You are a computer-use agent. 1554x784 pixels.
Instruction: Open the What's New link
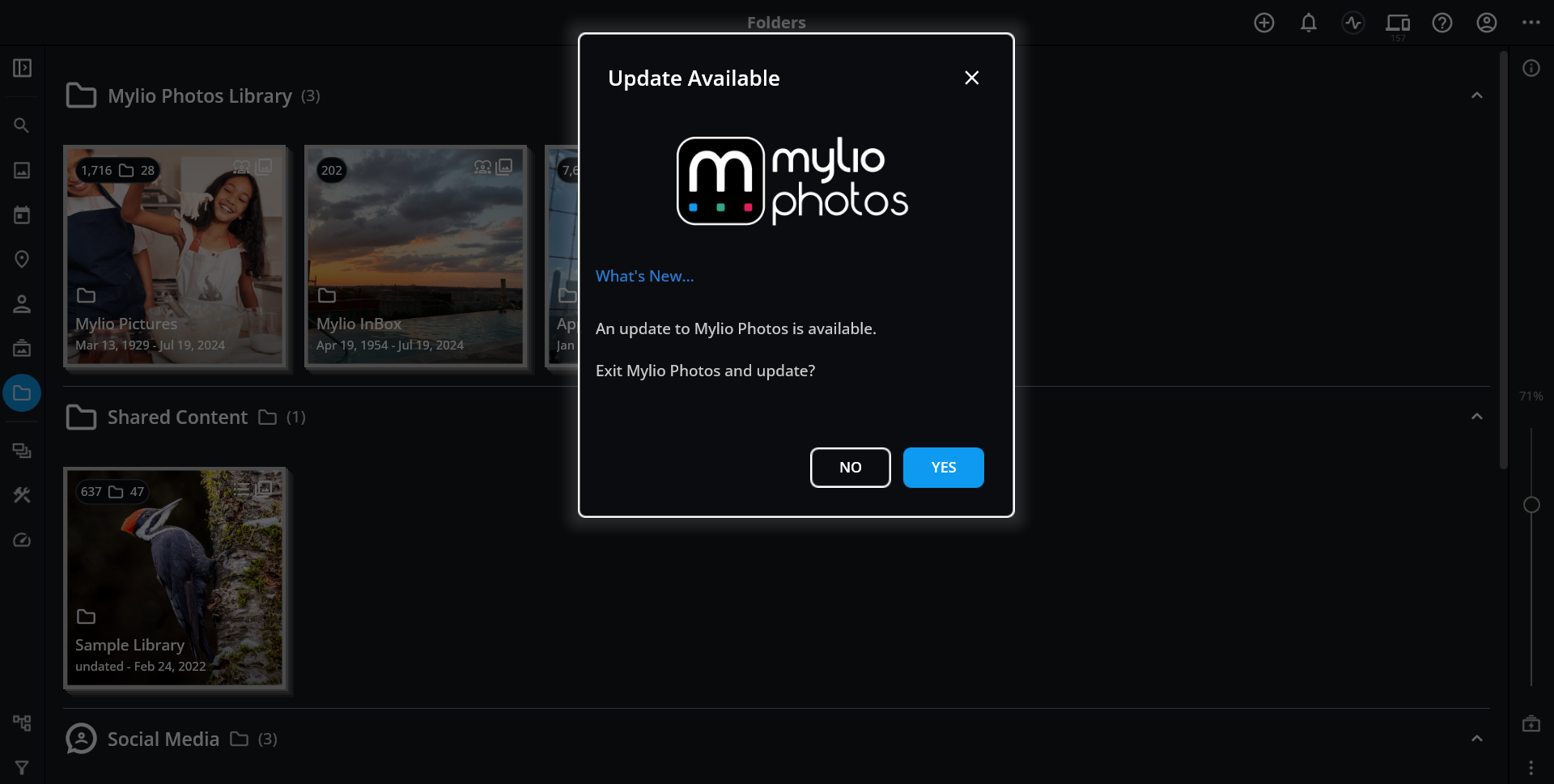644,276
